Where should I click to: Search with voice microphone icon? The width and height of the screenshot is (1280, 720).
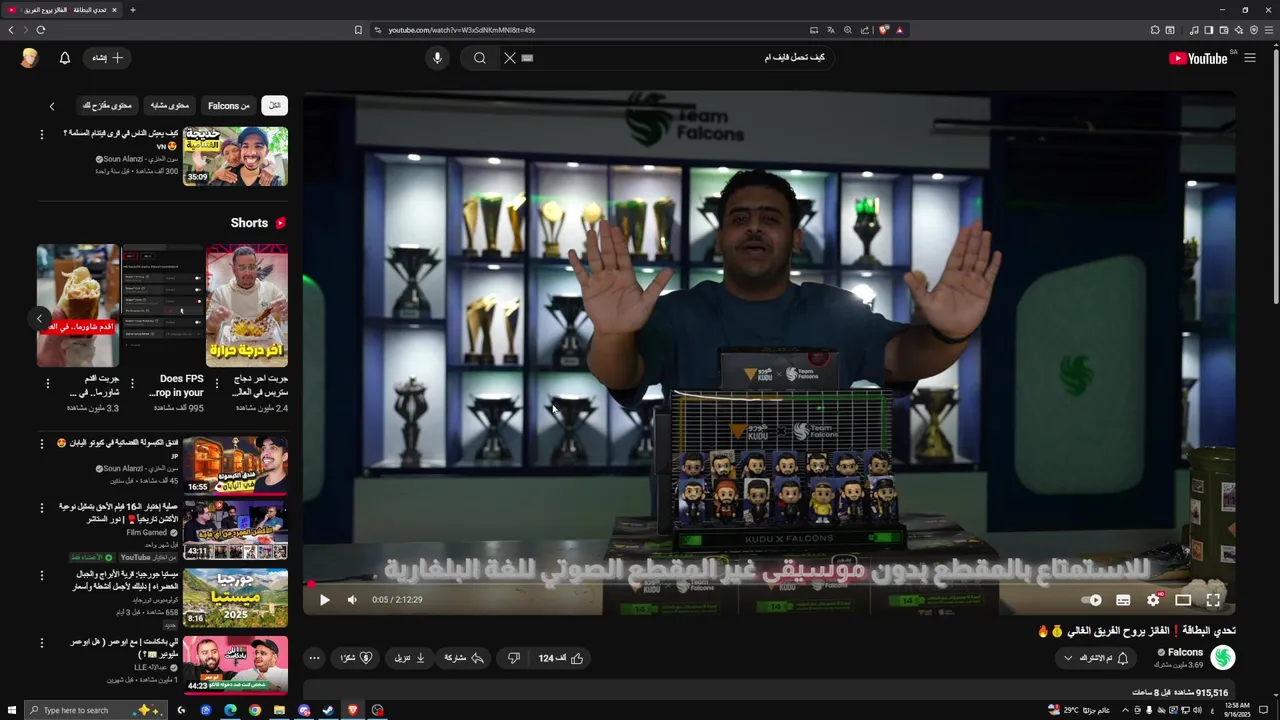[x=437, y=58]
